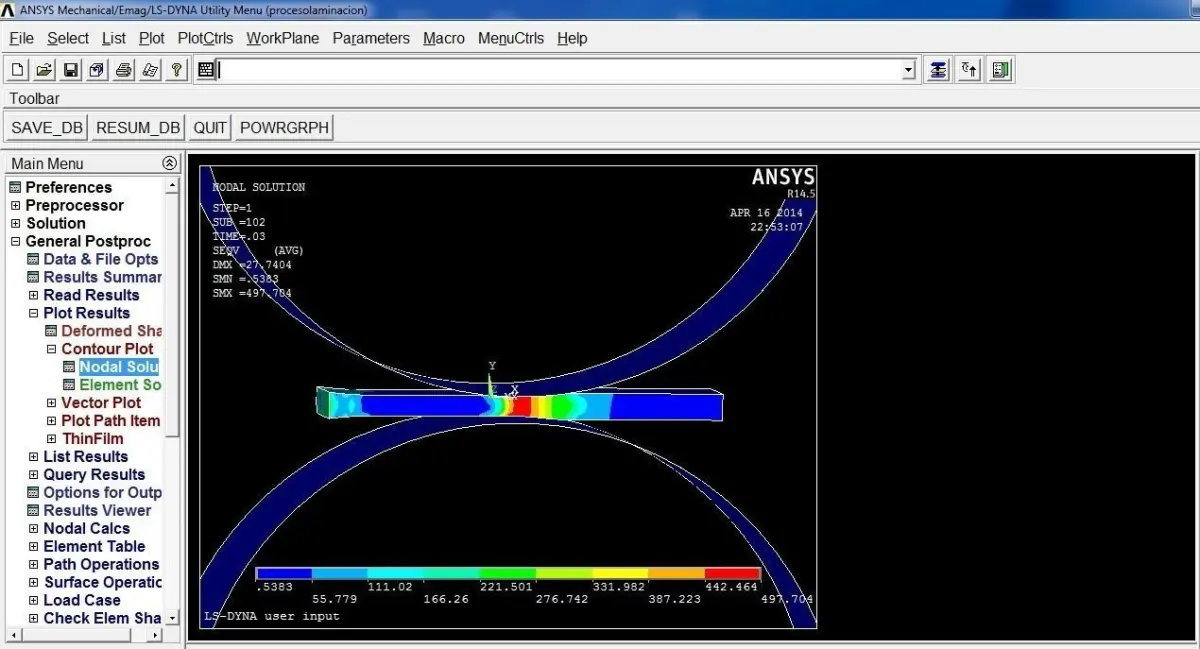Expand the List Results node
This screenshot has width=1200, height=649.
pyautogui.click(x=33, y=457)
